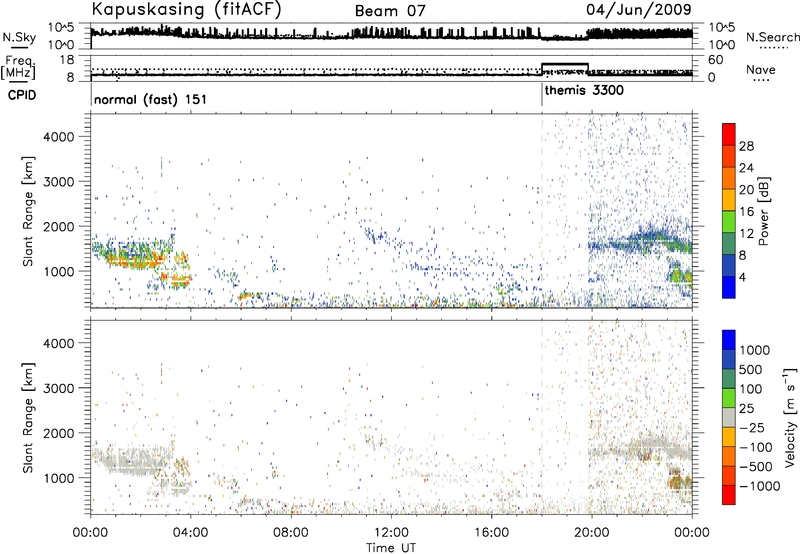Image resolution: width=800 pixels, height=554 pixels.
Task: Click the '−1000' tick on velocity scale
Action: pyautogui.click(x=760, y=486)
